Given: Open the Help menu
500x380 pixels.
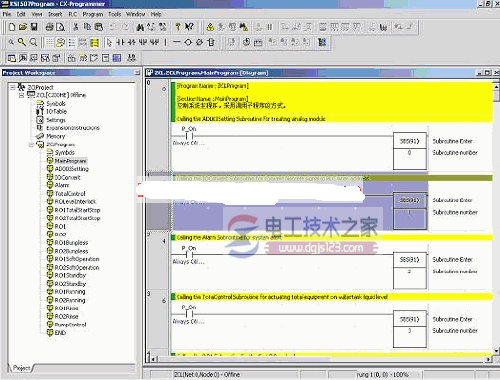Looking at the screenshot, I should tap(156, 14).
